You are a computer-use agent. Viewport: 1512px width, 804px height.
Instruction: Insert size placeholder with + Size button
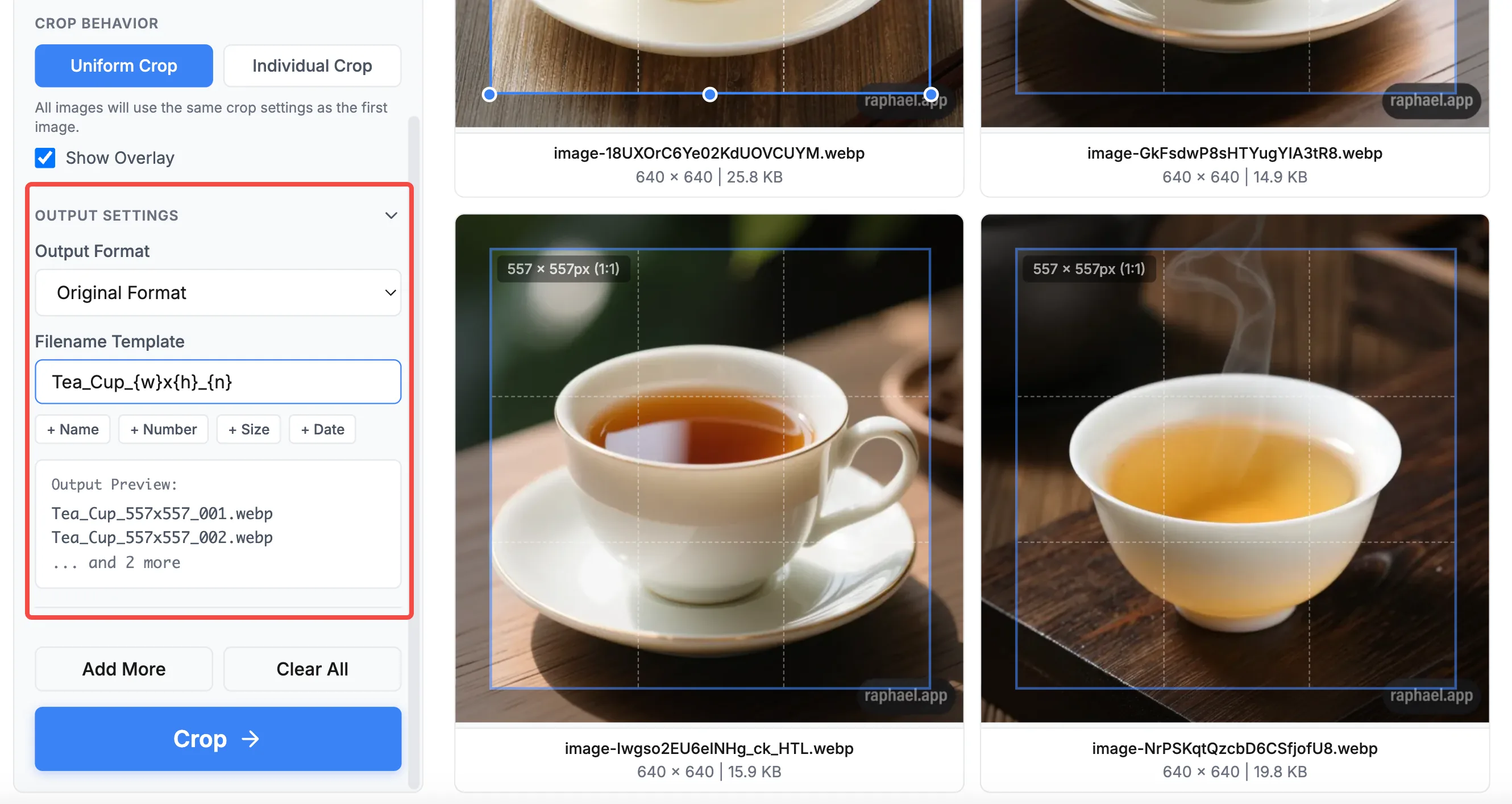click(x=248, y=429)
